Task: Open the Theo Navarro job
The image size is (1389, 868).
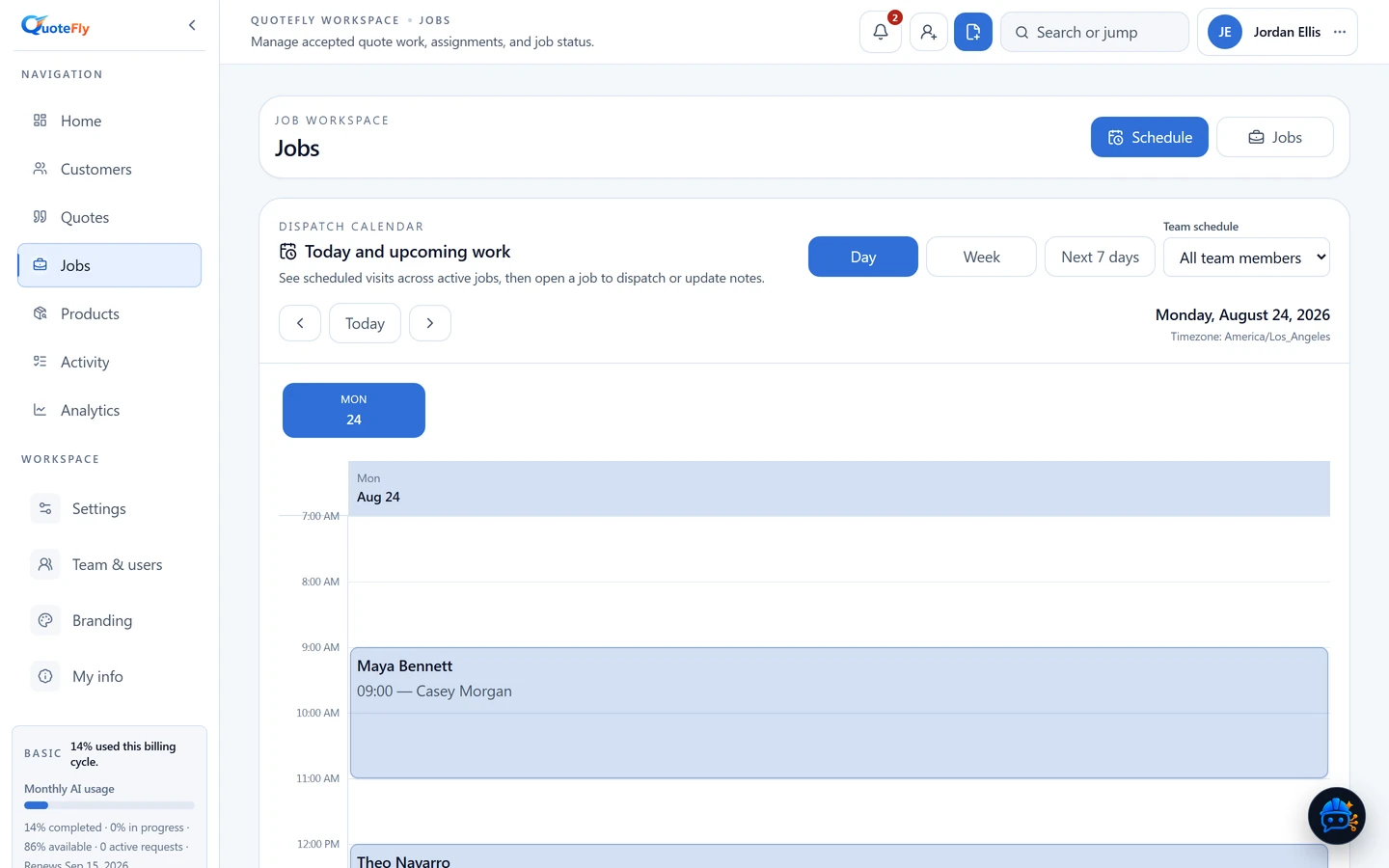Action: [839, 856]
